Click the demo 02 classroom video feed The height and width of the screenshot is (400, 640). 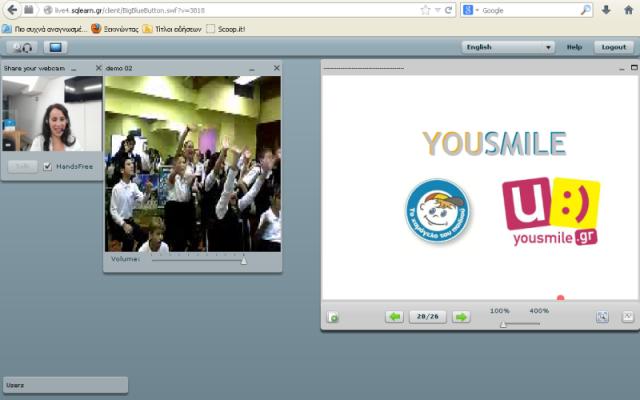pyautogui.click(x=193, y=164)
